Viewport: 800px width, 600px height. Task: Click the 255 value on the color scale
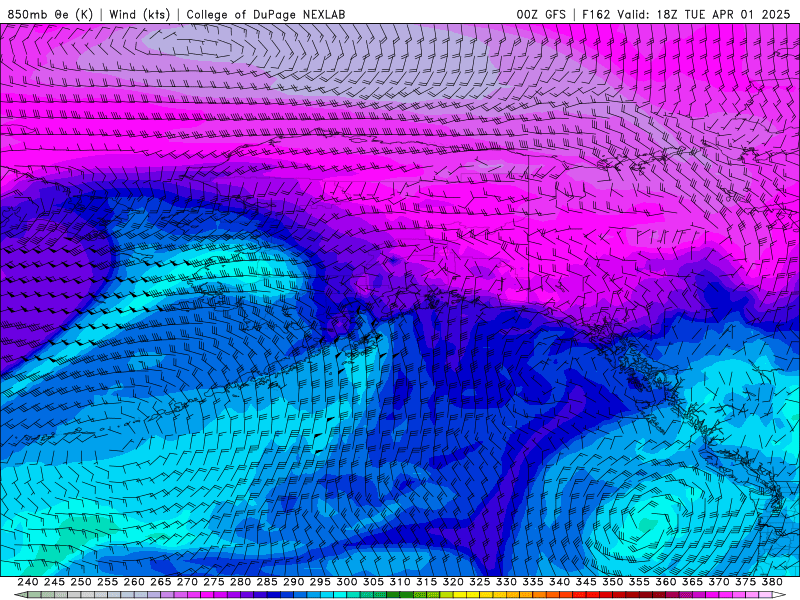(x=107, y=582)
